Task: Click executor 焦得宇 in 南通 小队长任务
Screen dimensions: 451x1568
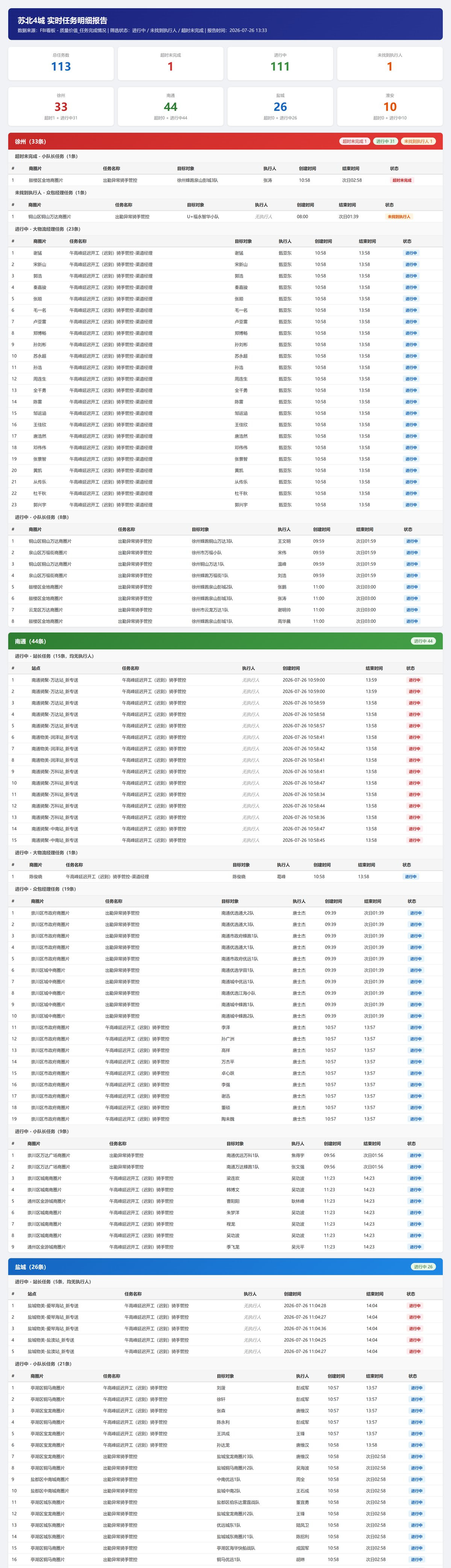Action: click(298, 1155)
